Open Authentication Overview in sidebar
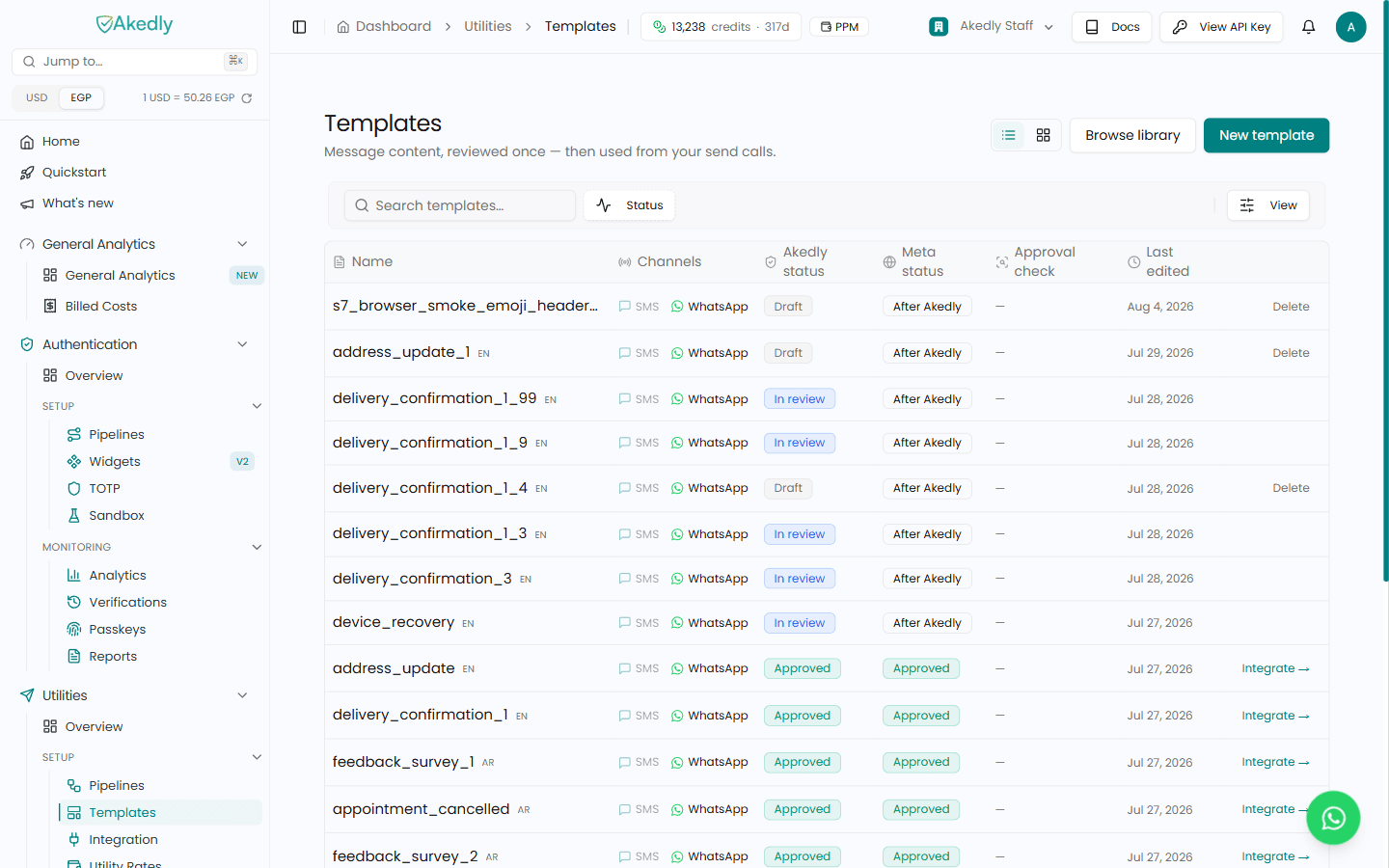Image resolution: width=1389 pixels, height=868 pixels. pos(94,376)
